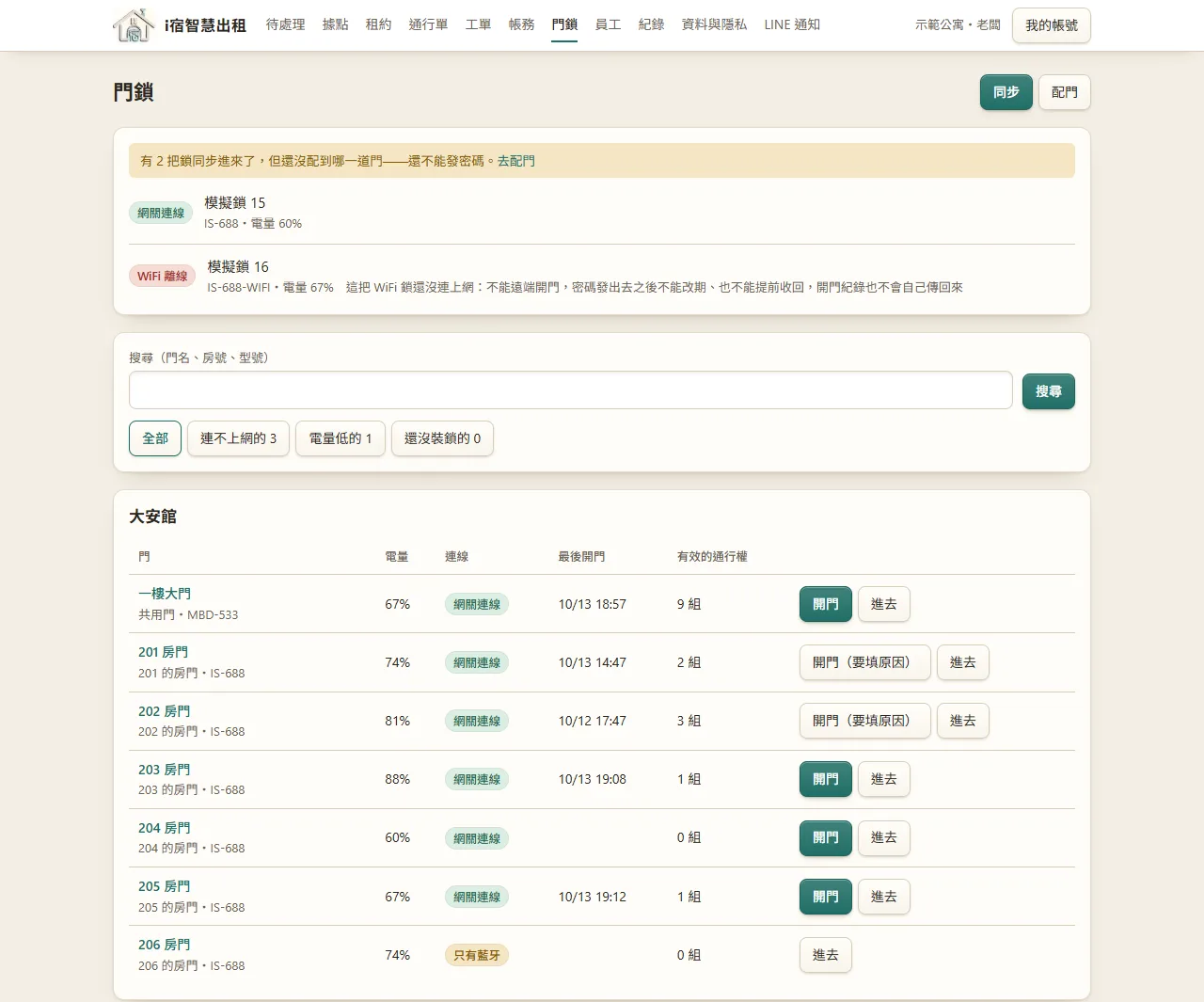Open the 工單 page

478,24
